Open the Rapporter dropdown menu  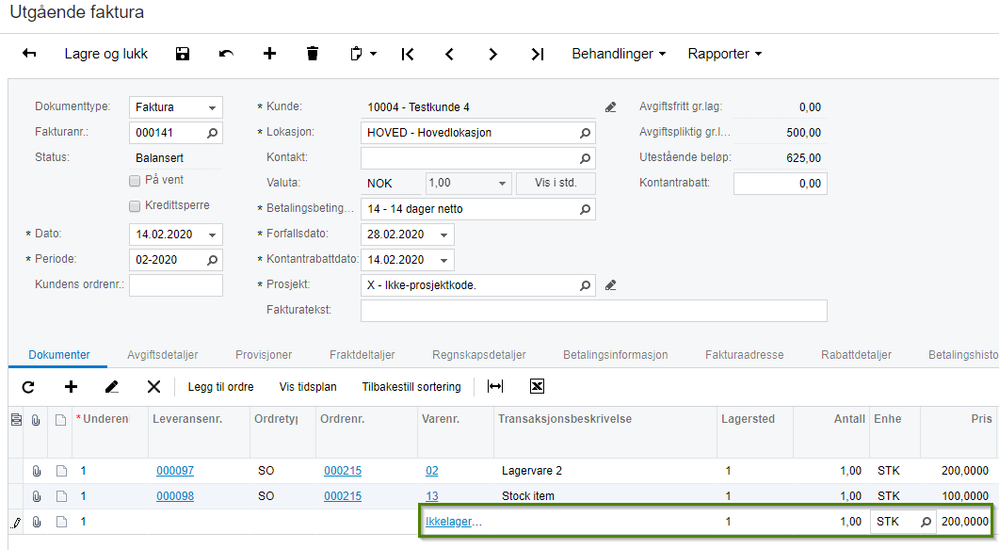coord(724,54)
